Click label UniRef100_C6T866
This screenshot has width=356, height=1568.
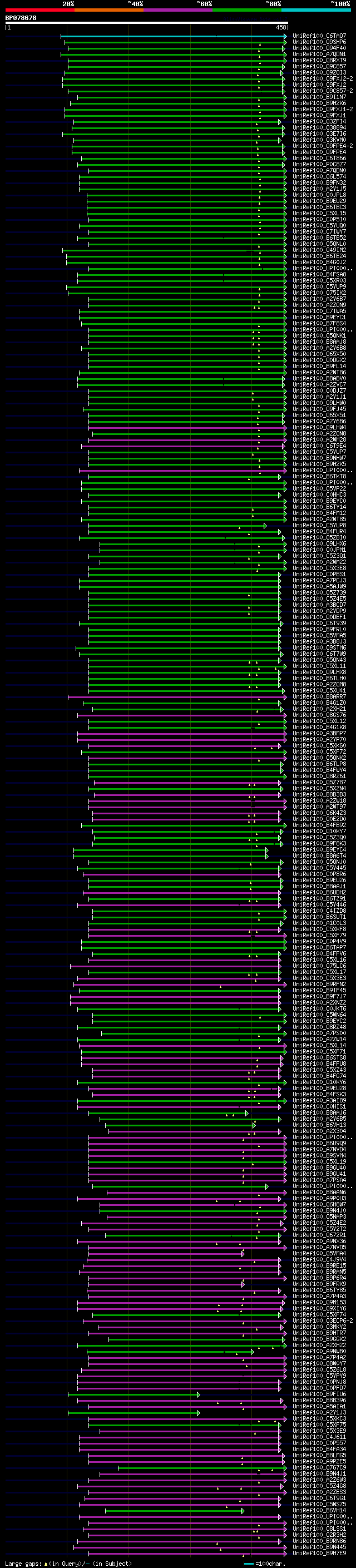(319, 159)
